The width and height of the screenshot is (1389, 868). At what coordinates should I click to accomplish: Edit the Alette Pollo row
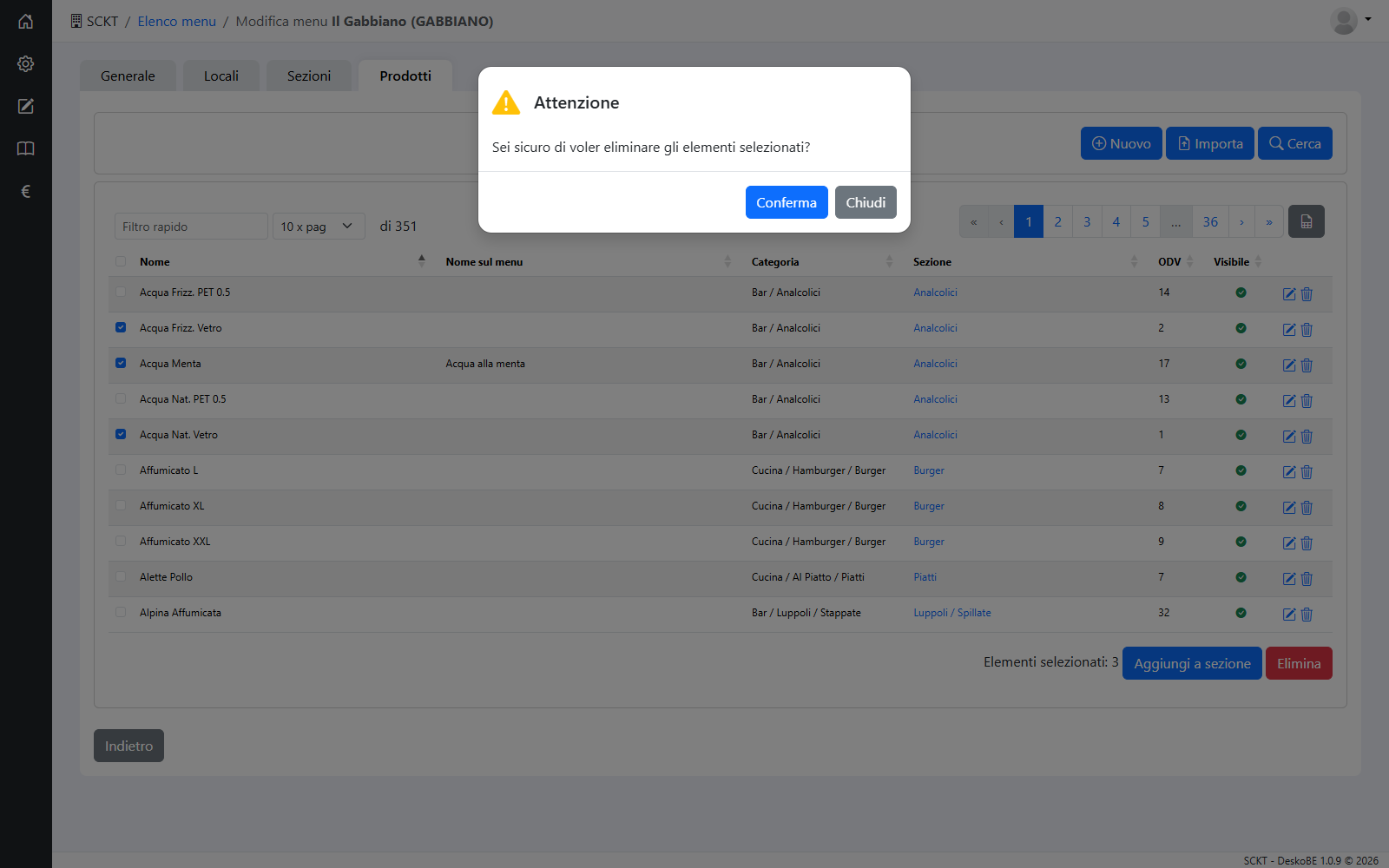click(x=1289, y=579)
